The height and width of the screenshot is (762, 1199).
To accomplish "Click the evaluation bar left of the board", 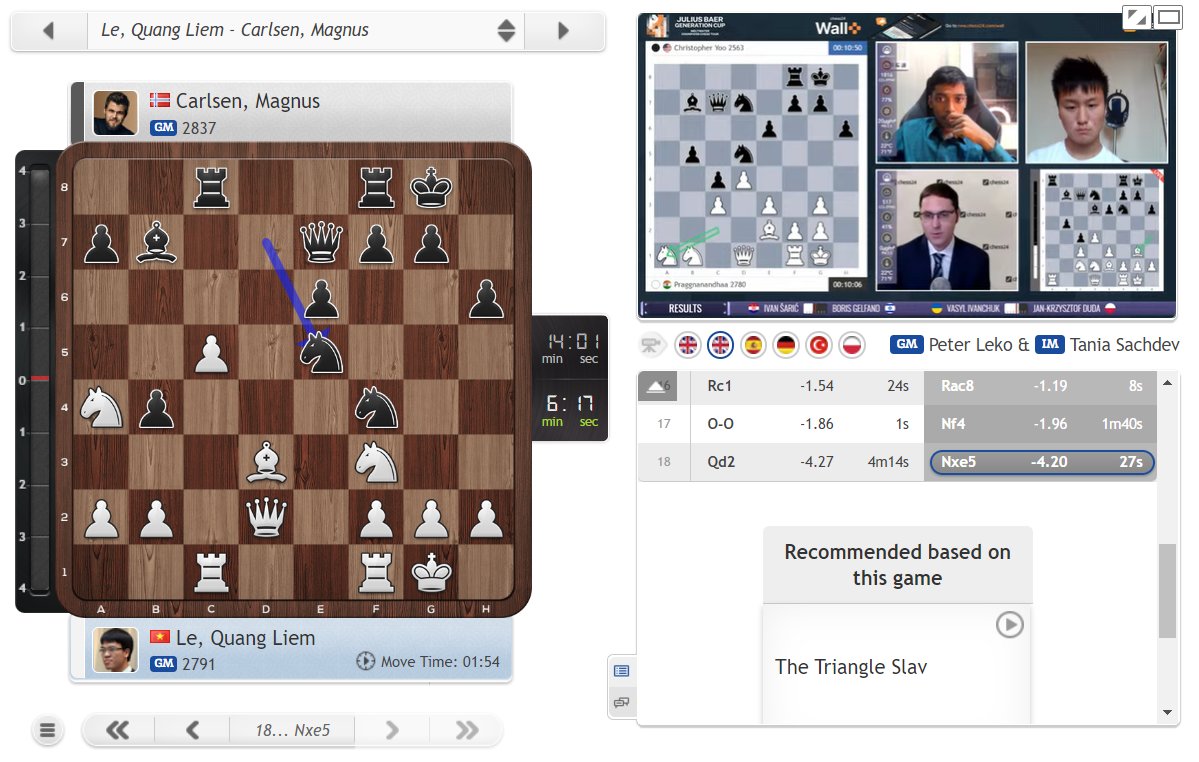I will [x=39, y=380].
